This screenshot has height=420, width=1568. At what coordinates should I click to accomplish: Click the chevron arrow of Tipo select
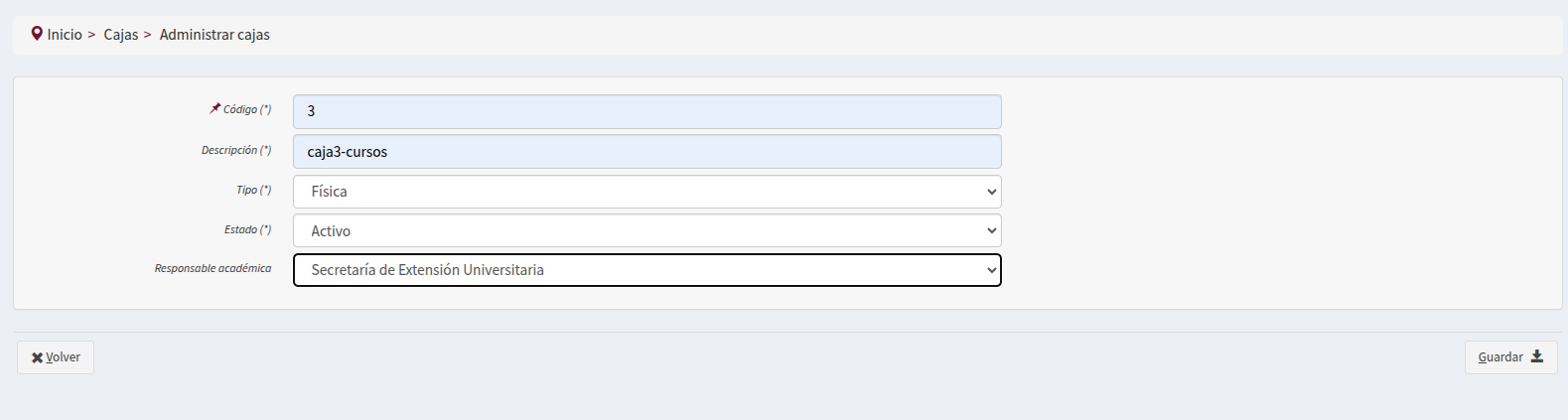click(991, 192)
